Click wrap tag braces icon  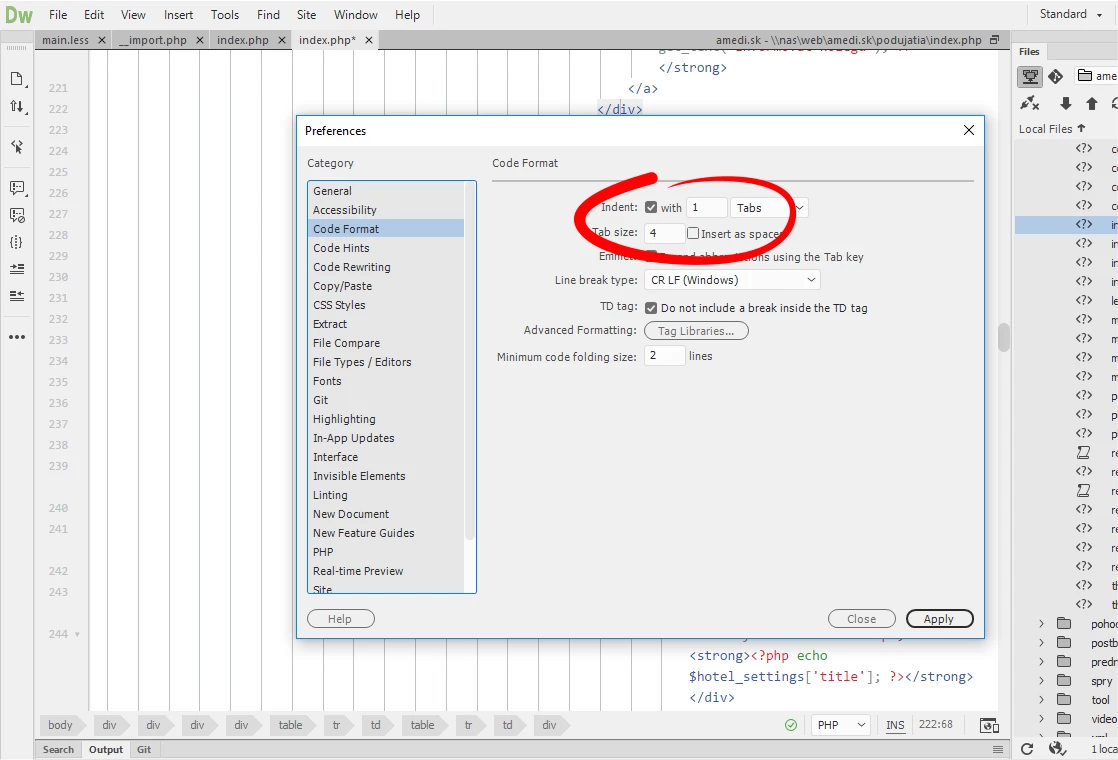tap(17, 242)
